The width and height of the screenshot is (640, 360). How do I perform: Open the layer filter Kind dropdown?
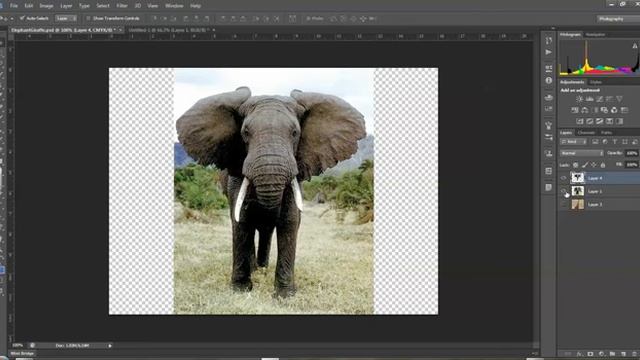coord(573,142)
